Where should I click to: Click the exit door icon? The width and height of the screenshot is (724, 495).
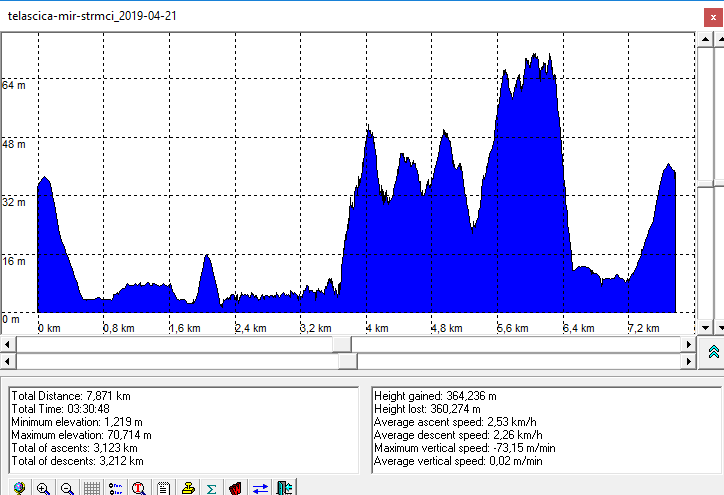point(284,488)
